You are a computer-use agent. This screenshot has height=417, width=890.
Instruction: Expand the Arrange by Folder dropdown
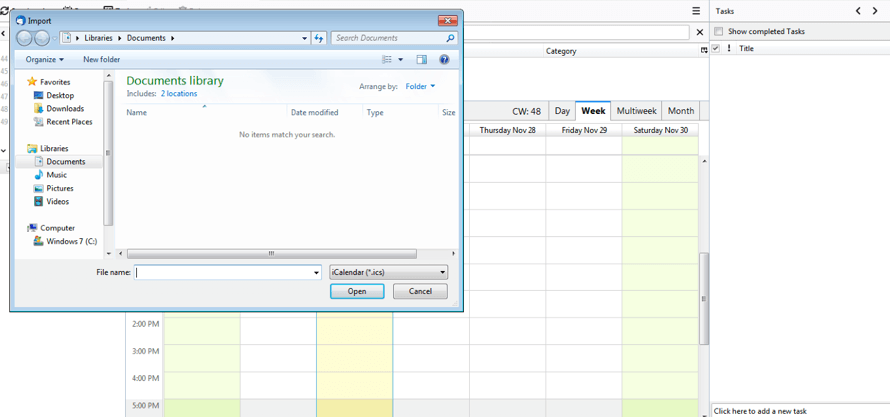[420, 87]
